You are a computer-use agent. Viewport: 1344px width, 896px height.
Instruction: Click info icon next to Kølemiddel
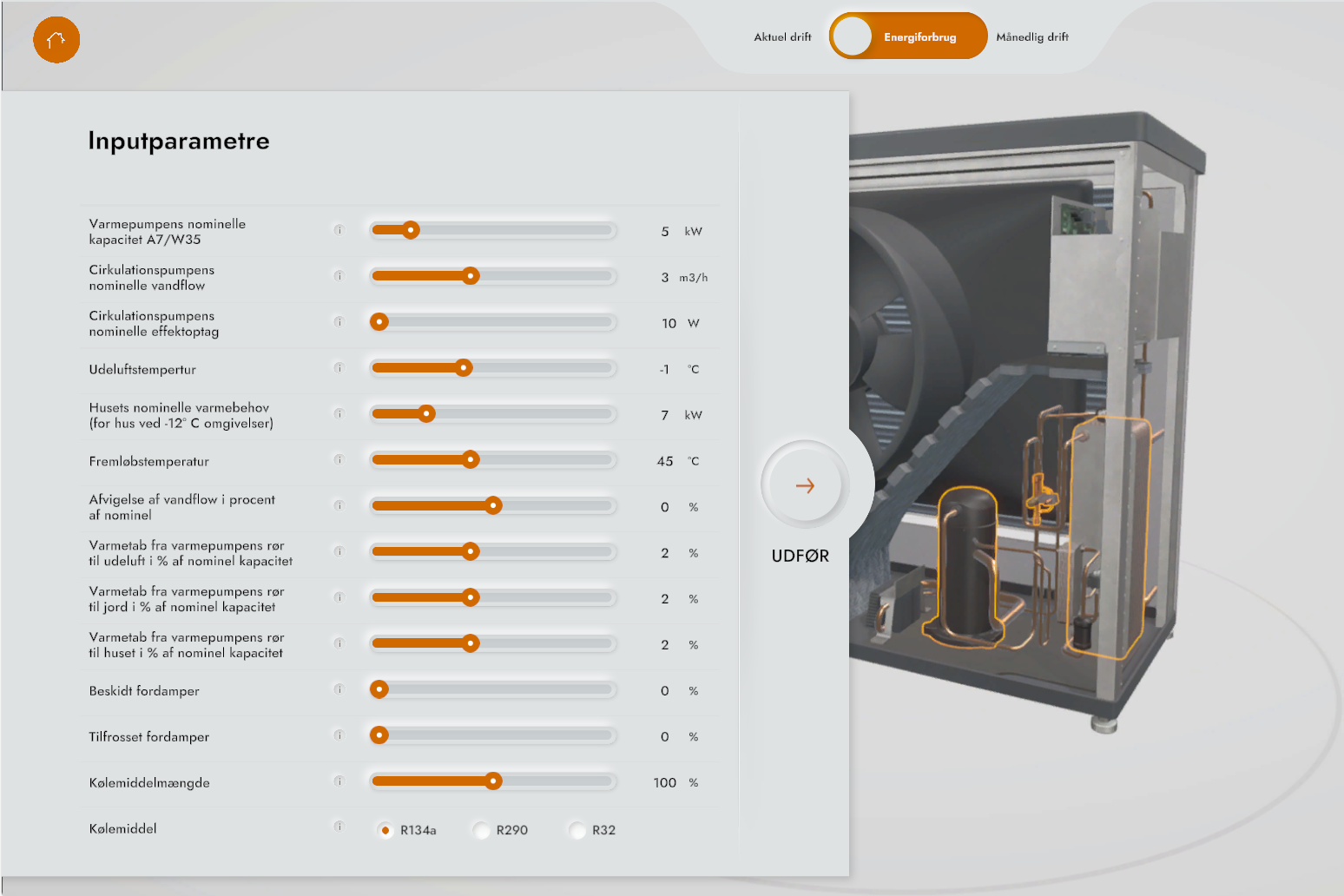coord(339,827)
